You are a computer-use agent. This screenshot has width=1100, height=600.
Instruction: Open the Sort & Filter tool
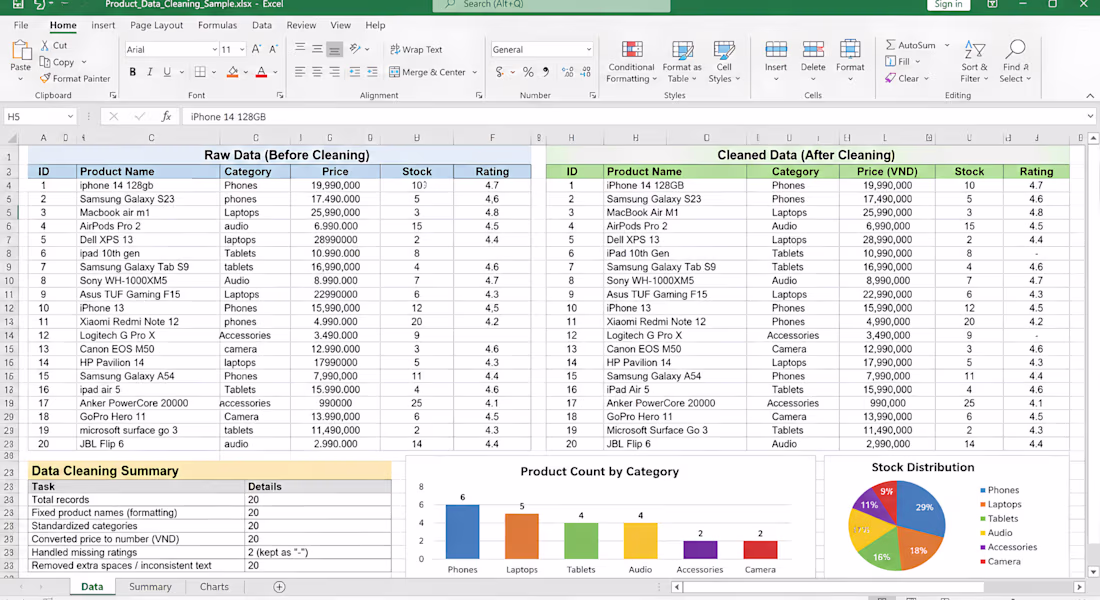click(974, 62)
